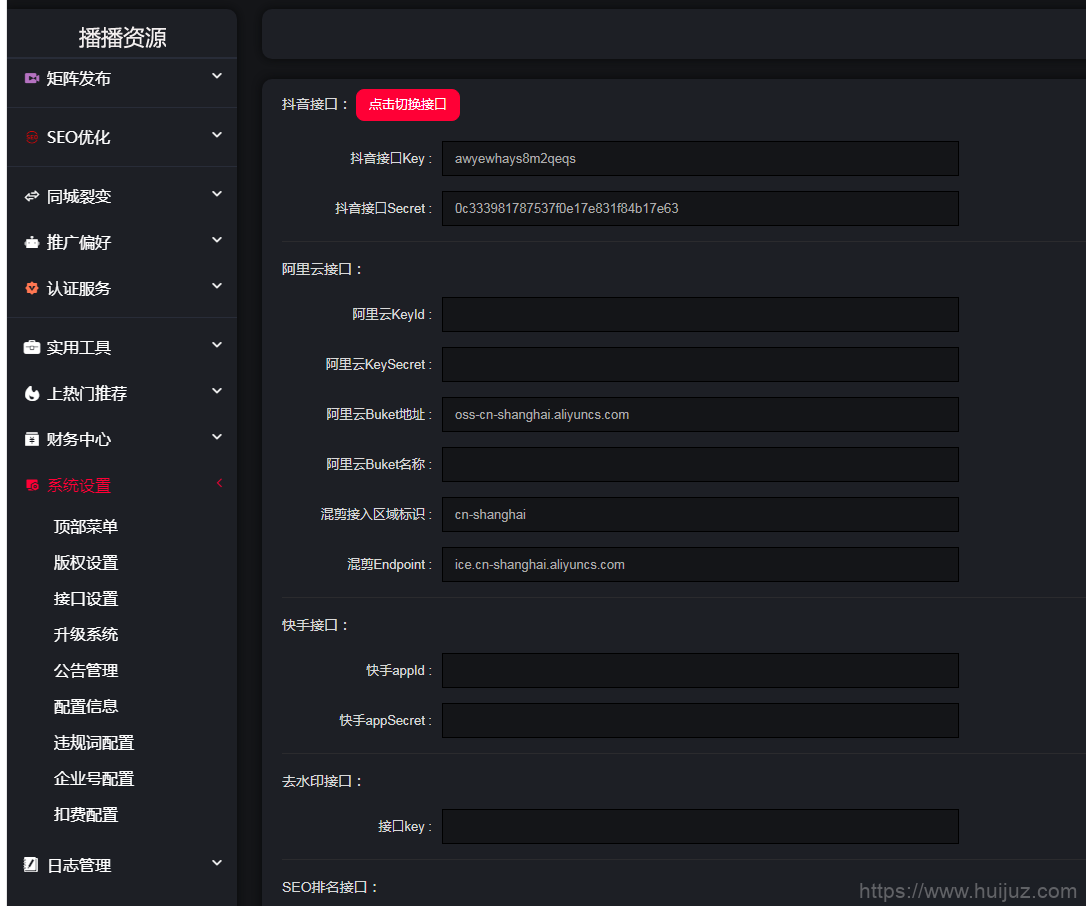Image resolution: width=1086 pixels, height=906 pixels.
Task: Expand the 矩阵发布 menu chevron
Action: click(x=217, y=76)
